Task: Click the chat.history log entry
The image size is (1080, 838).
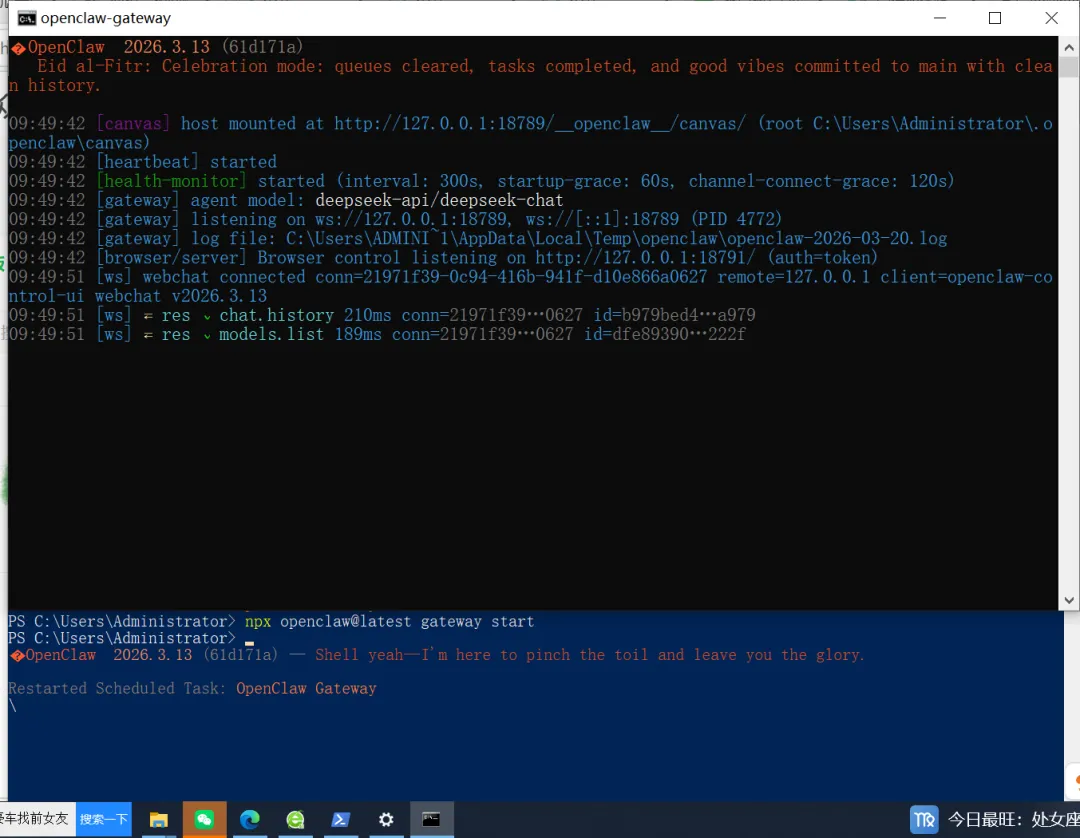Action: pos(382,315)
